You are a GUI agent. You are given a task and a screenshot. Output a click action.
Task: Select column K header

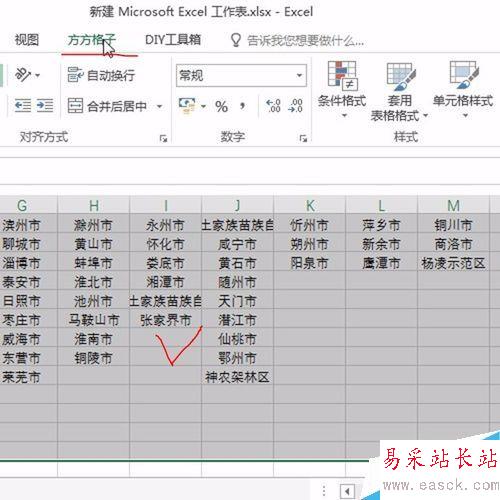click(310, 205)
